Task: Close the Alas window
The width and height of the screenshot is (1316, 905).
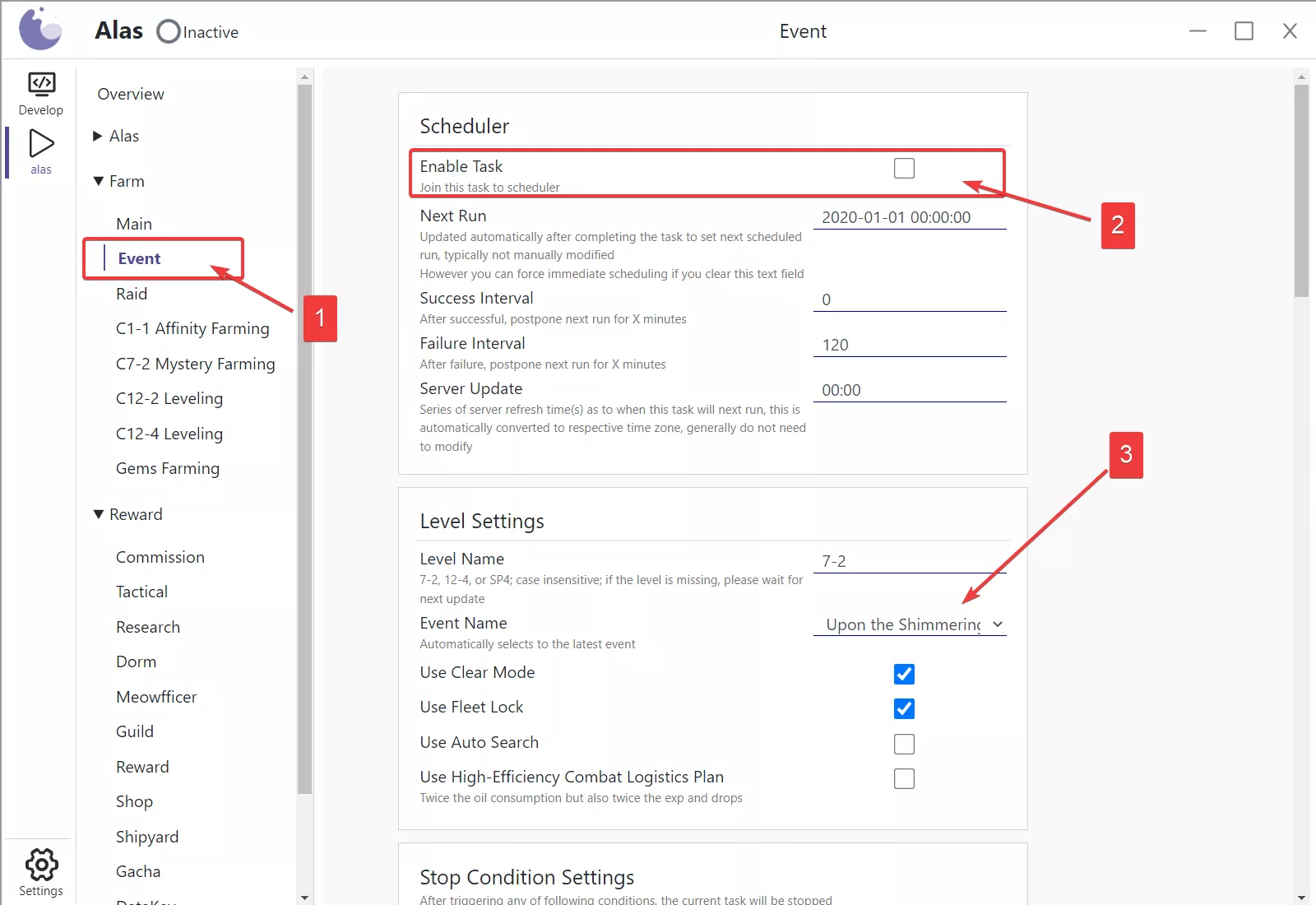Action: click(x=1290, y=31)
